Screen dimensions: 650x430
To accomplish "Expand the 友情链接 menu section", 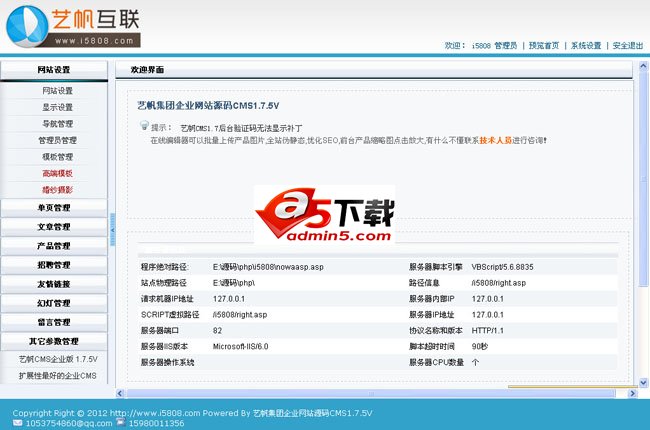I will [54, 284].
